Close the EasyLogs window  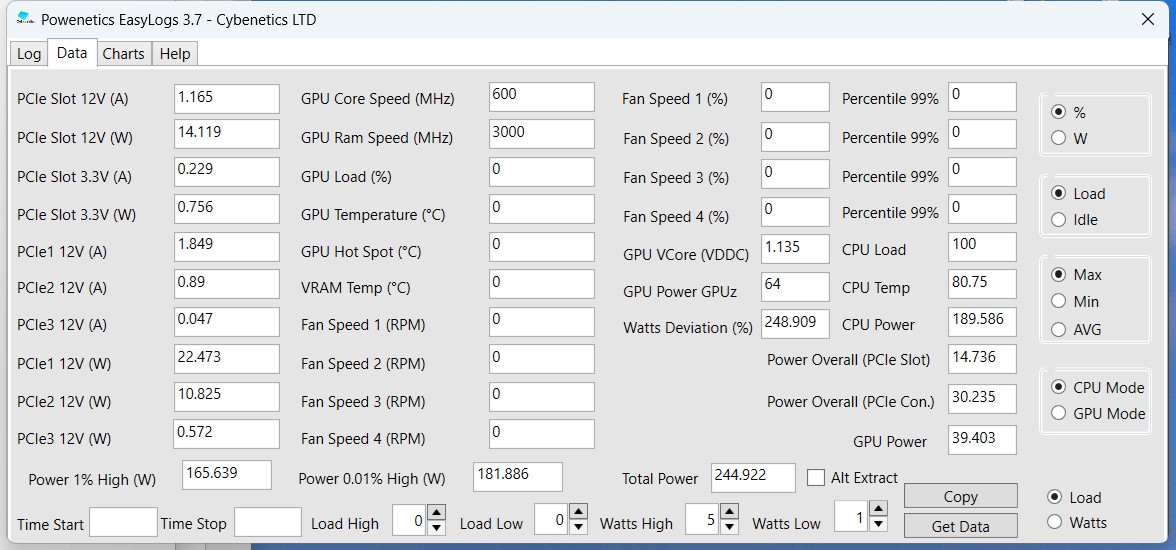[x=1148, y=19]
